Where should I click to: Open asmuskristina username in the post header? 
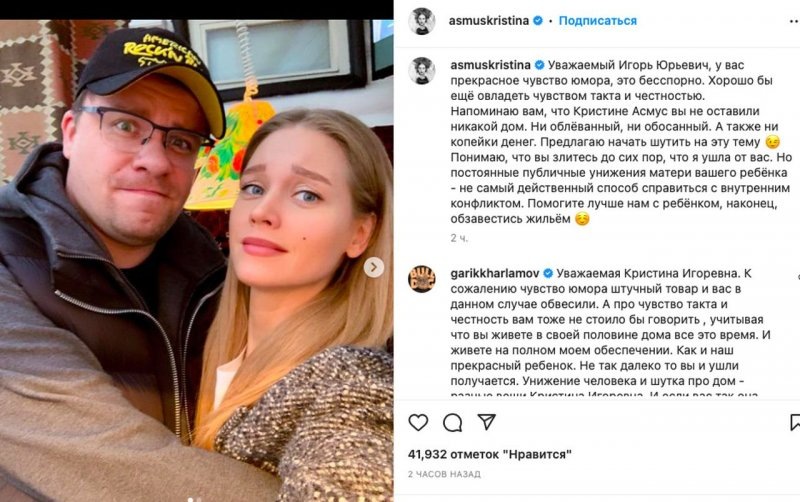489,21
